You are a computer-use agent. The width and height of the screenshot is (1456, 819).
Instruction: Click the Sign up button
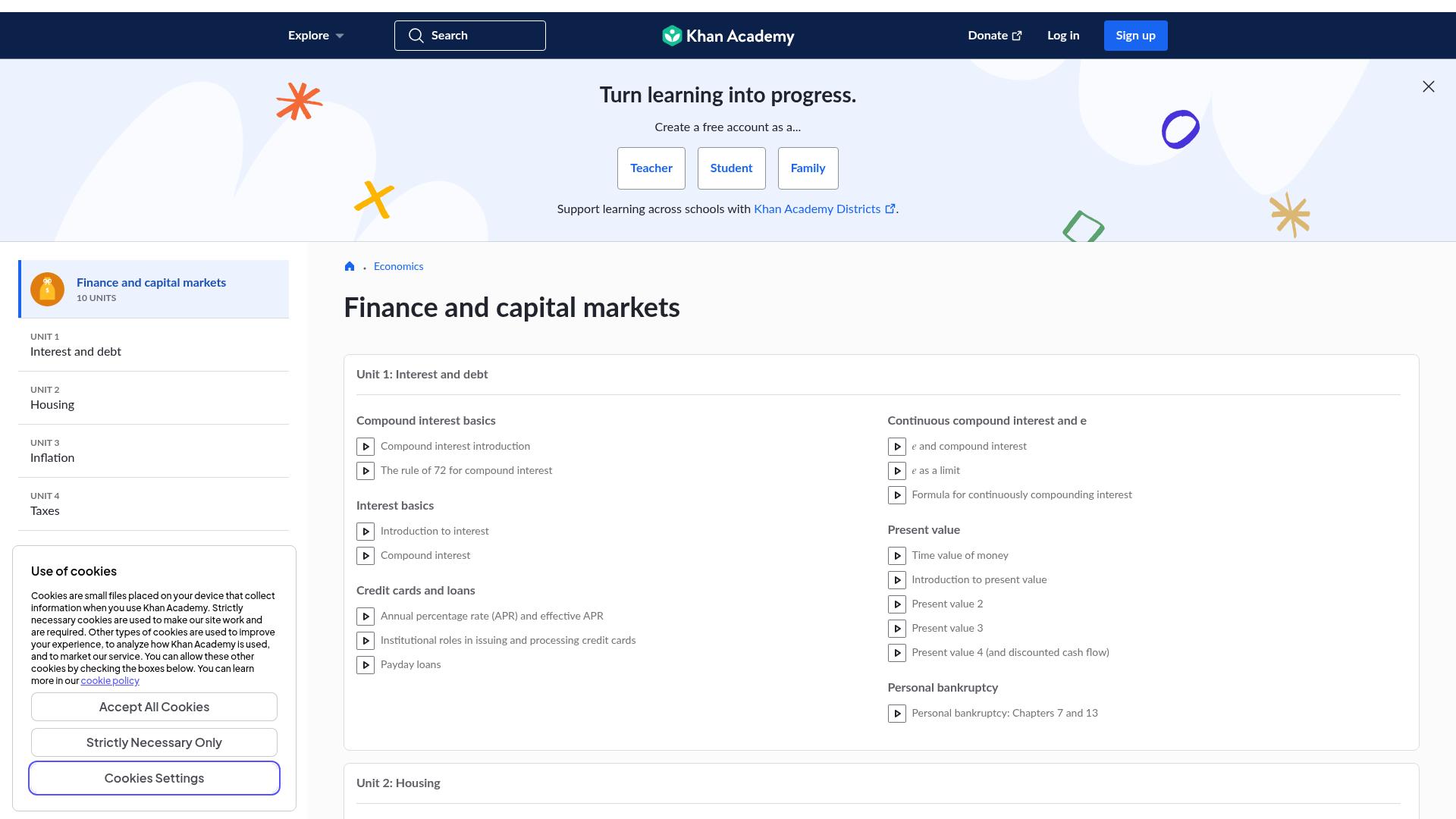click(1135, 36)
